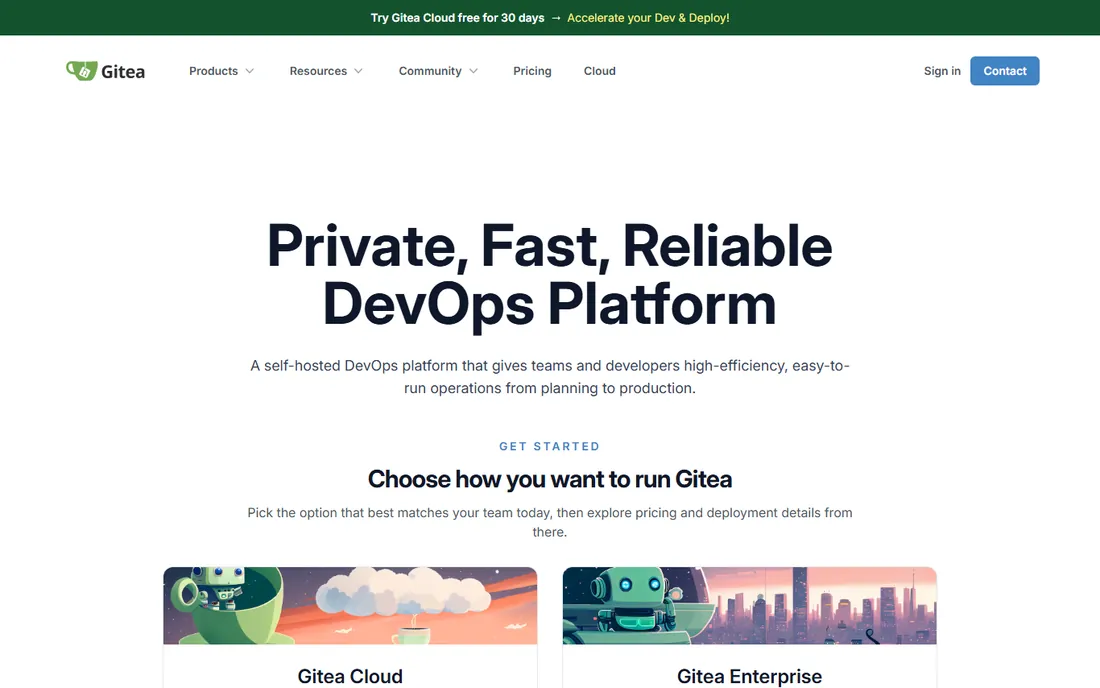Select the Gitea Cloud card title
The image size is (1100, 688).
point(350,676)
